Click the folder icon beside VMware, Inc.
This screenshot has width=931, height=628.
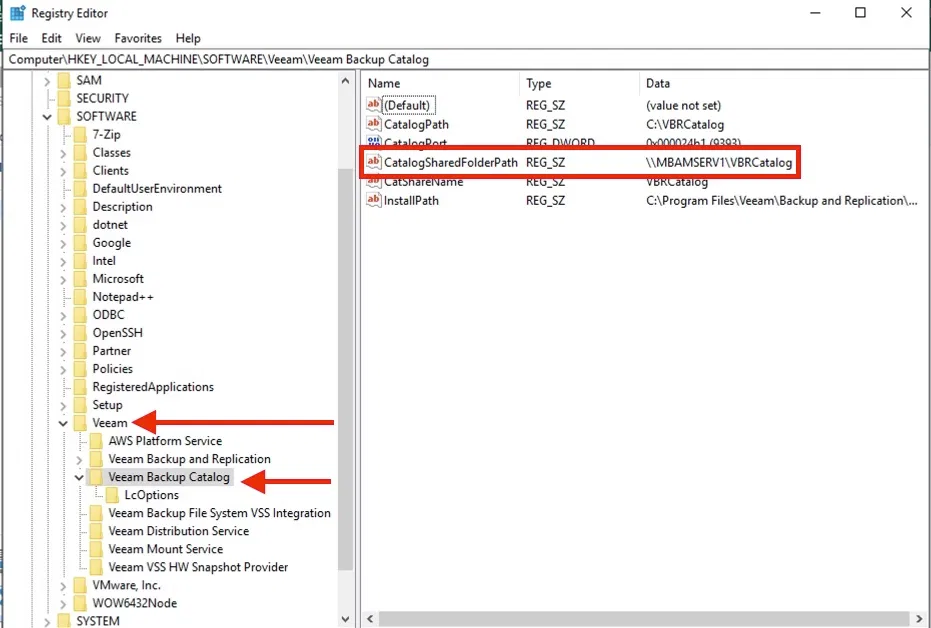coord(80,585)
